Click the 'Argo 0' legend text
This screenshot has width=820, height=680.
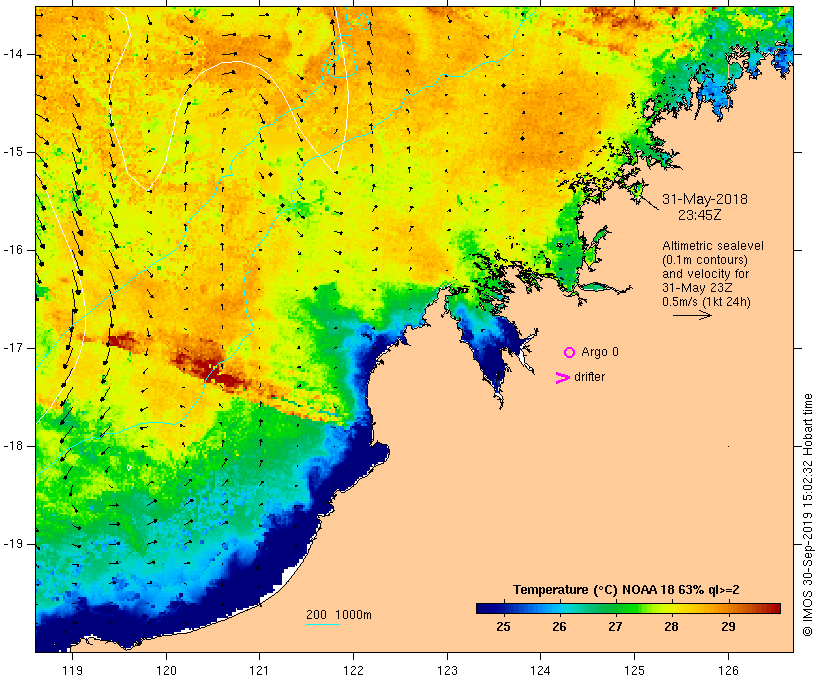(x=600, y=352)
